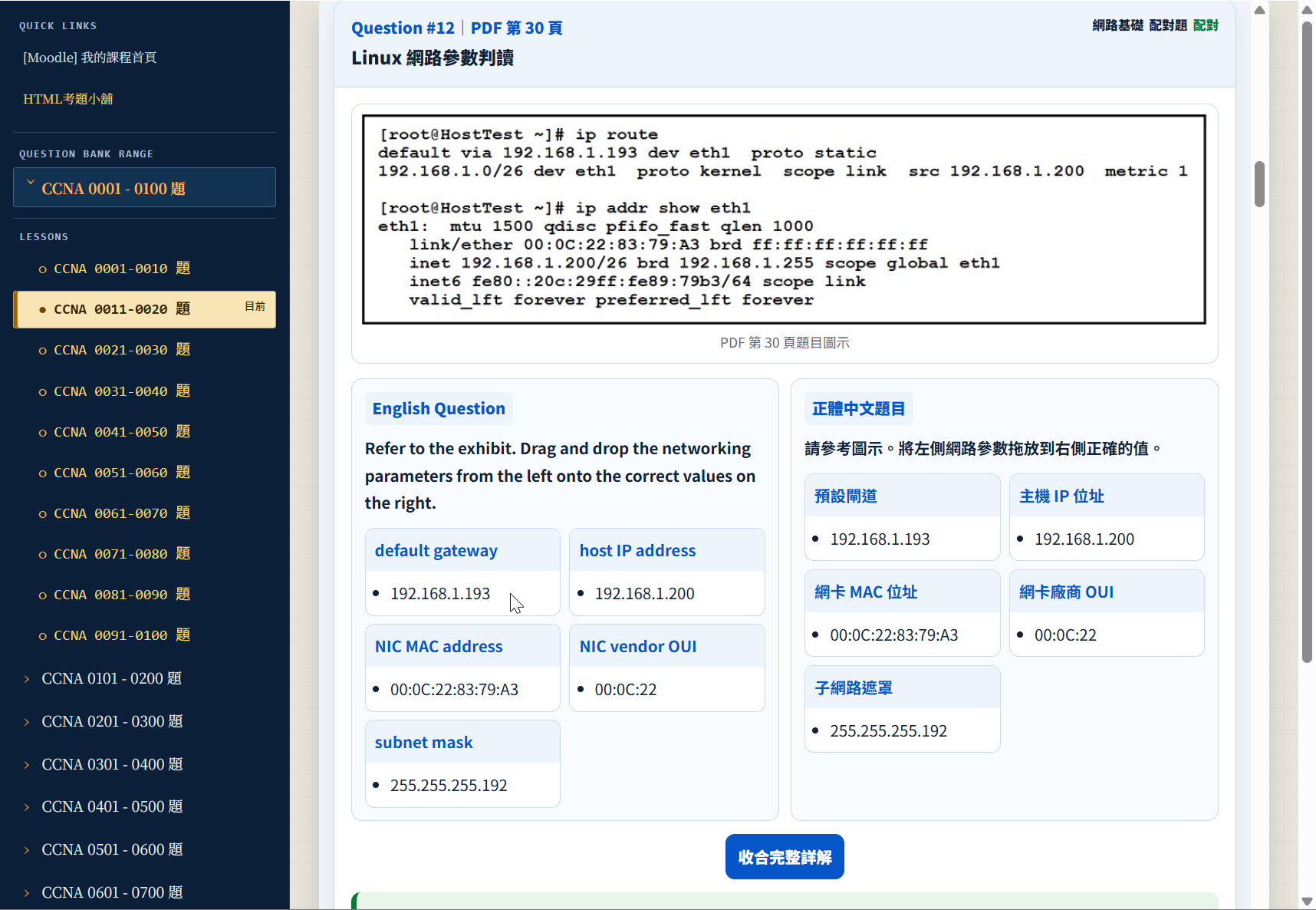1316x910 pixels.
Task: Click the inner page scrollbar thumb
Action: (1259, 184)
